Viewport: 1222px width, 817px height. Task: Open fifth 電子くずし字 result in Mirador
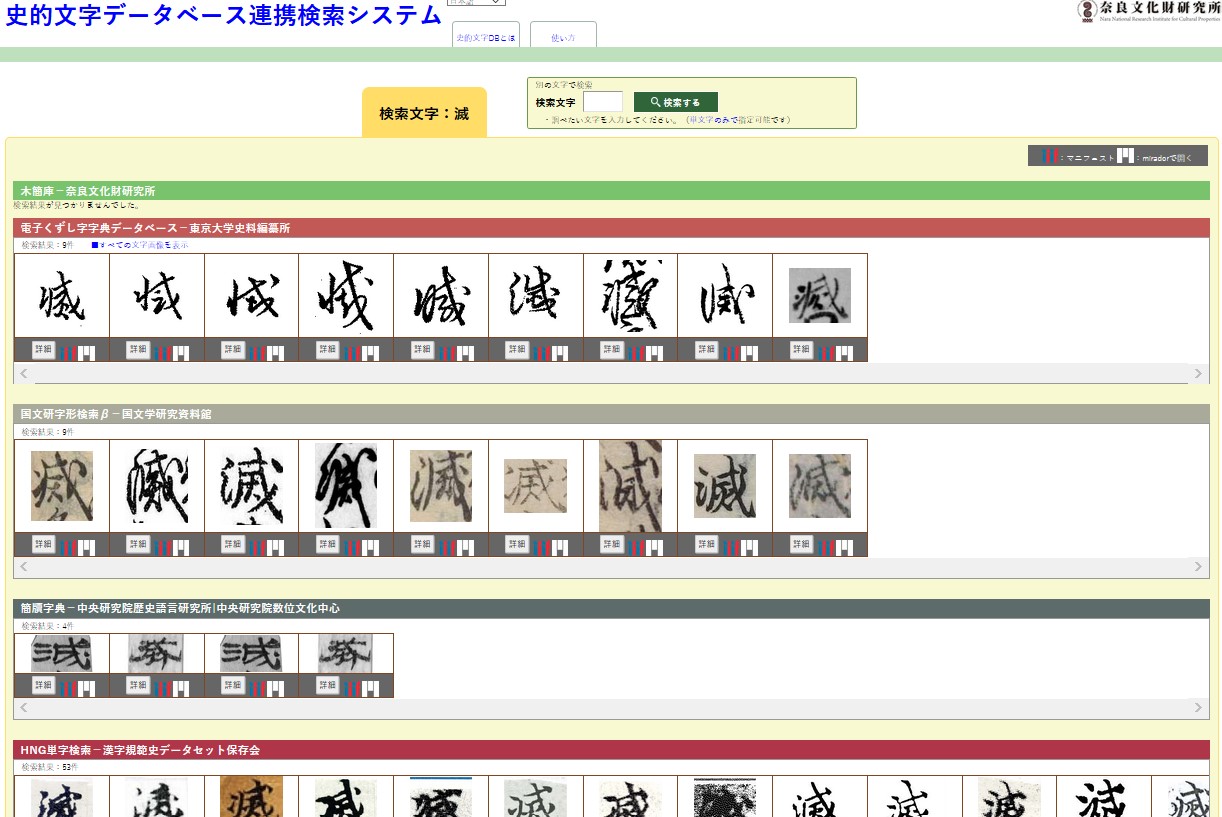click(x=465, y=353)
